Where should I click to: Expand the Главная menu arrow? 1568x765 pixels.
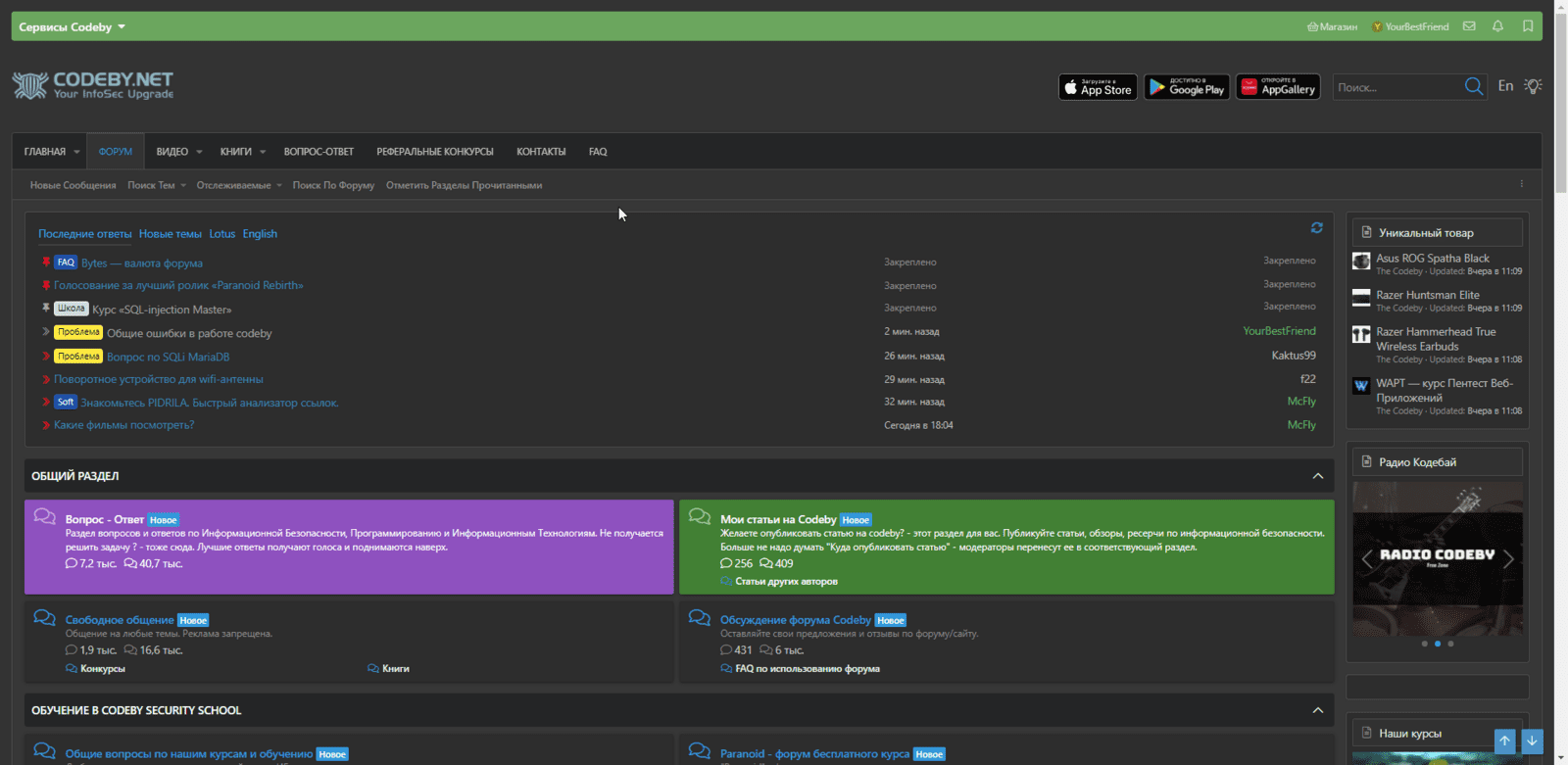point(76,152)
